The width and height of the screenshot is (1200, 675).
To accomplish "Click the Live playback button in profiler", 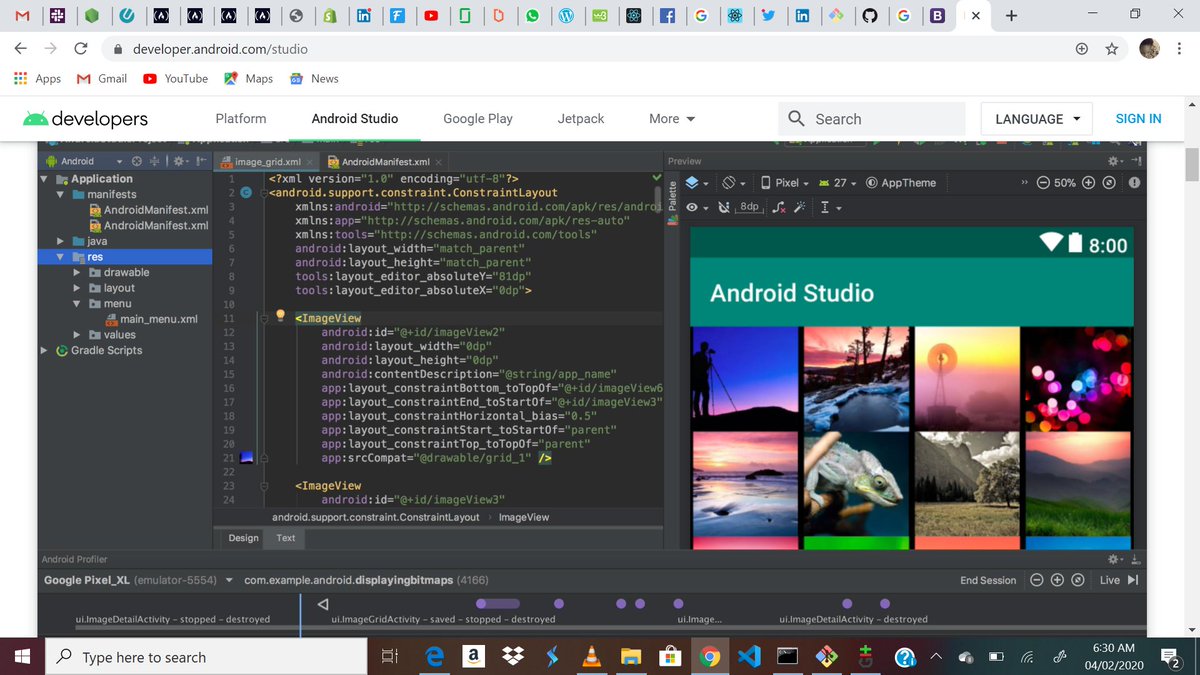I will pos(1119,580).
